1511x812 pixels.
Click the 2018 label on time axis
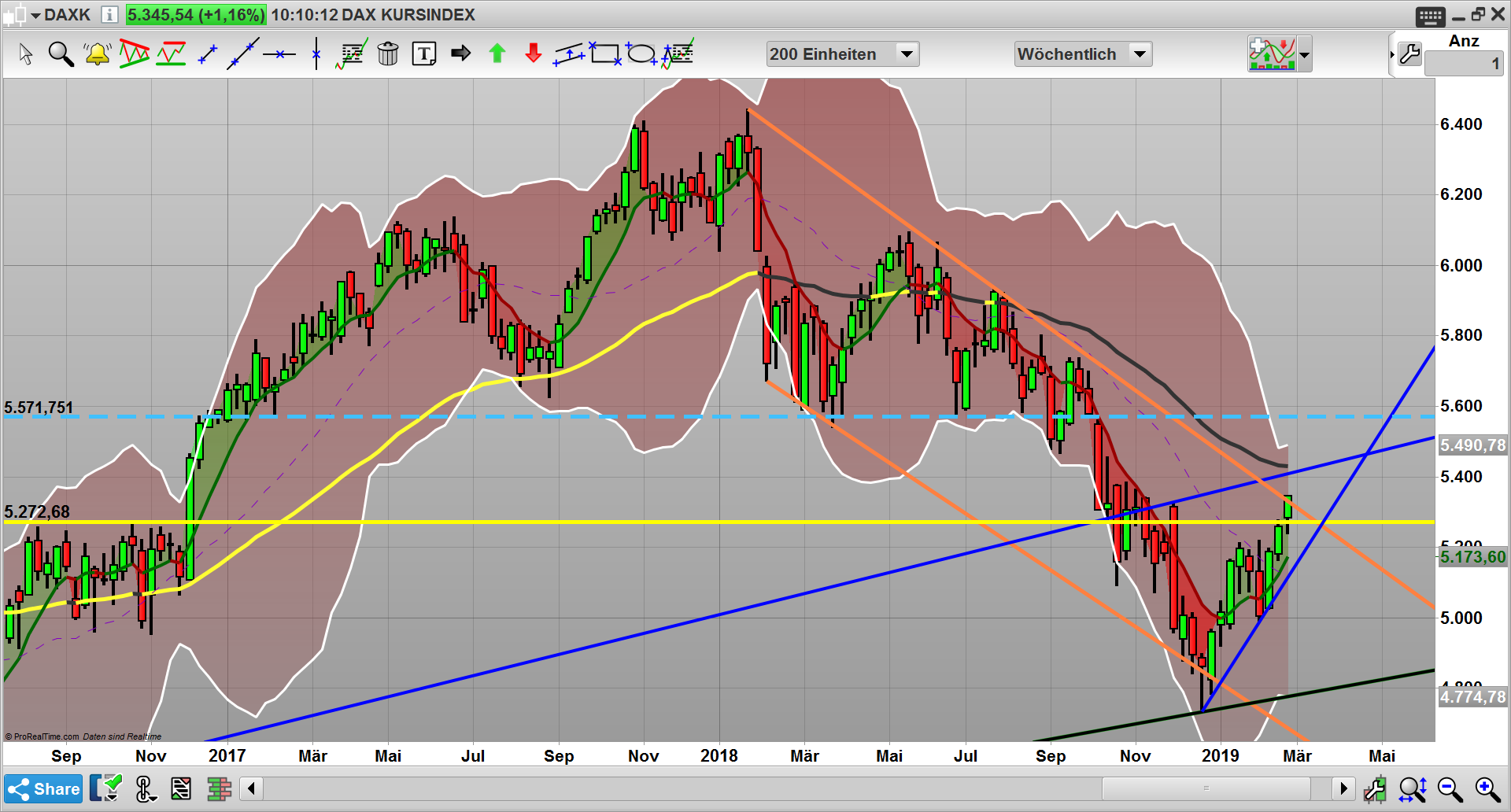click(x=719, y=756)
